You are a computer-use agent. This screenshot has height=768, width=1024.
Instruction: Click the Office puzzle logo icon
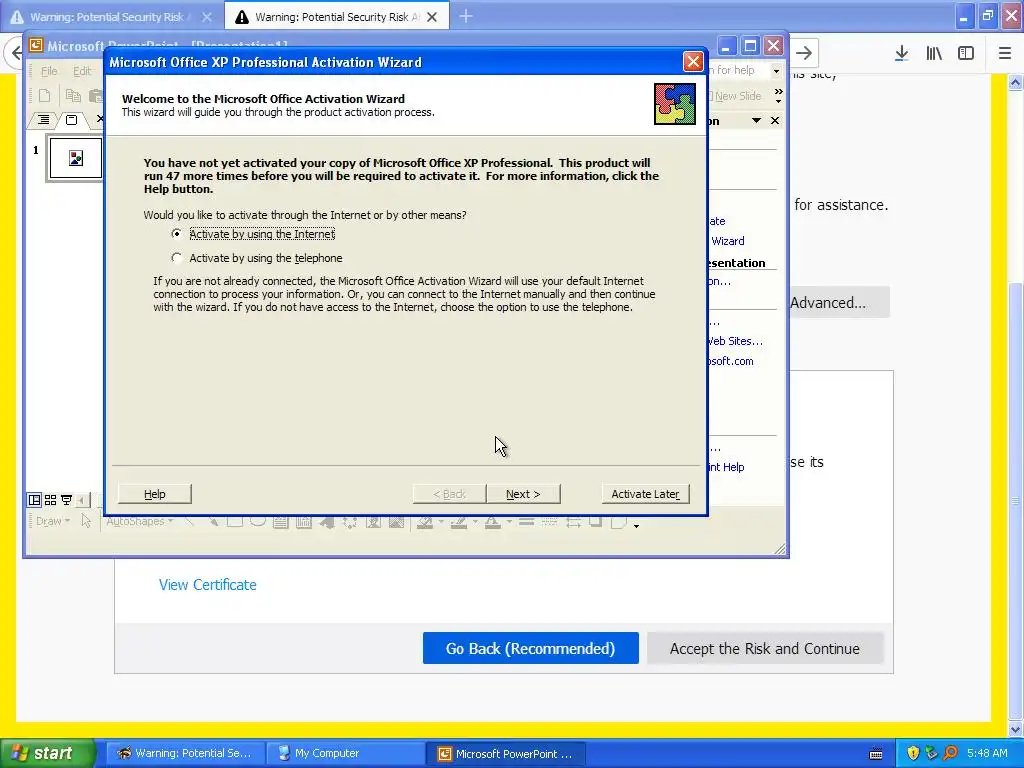(x=675, y=104)
